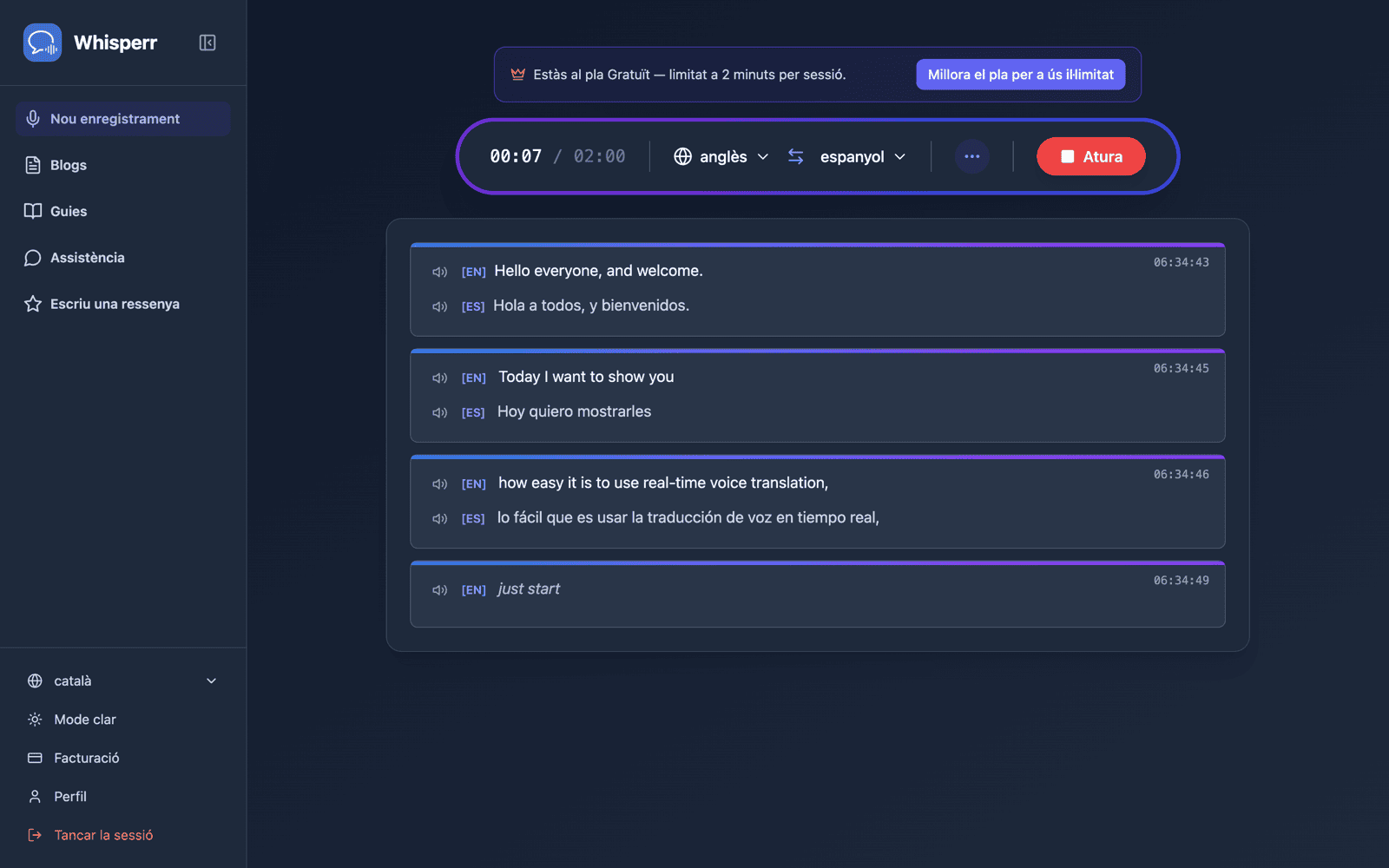Play audio for just start line
Screen dimensions: 1389x868
point(440,589)
